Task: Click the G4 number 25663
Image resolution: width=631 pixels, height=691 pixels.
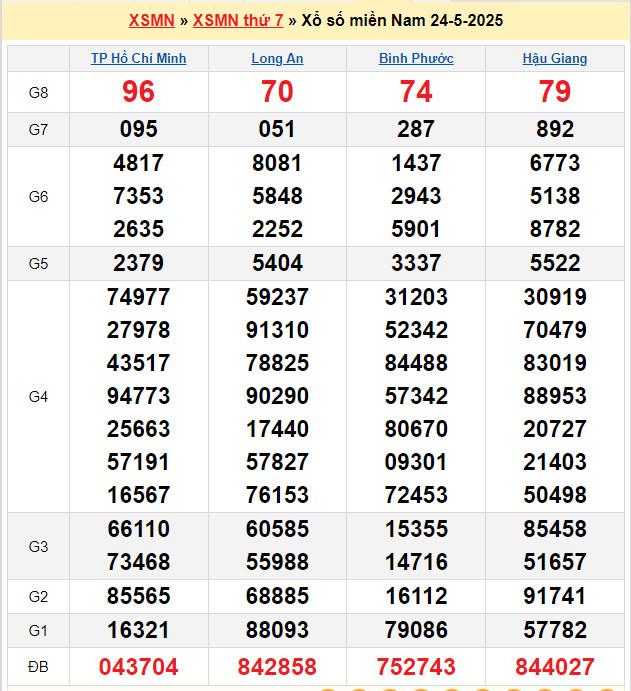Action: click(138, 429)
